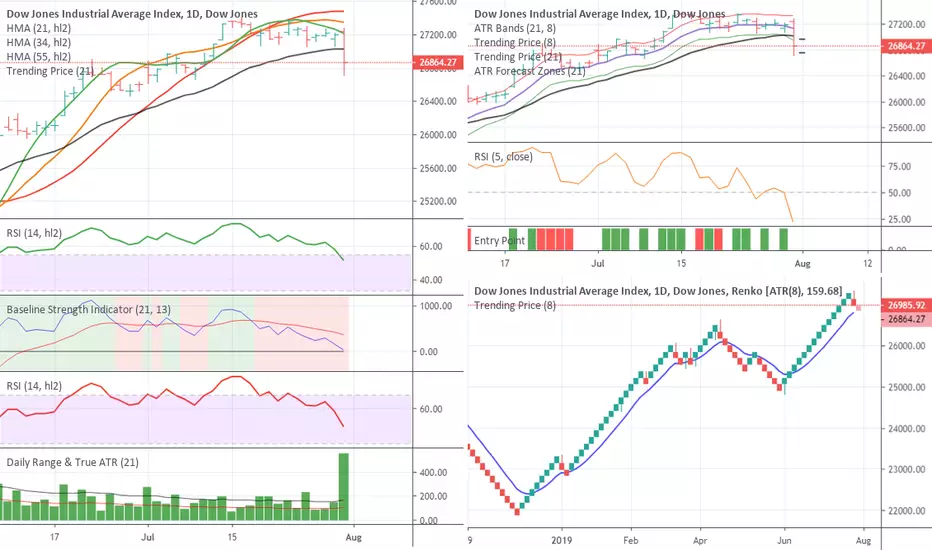Click the 24000.00 level on Renko price axis
932x550 pixels.
click(x=906, y=428)
